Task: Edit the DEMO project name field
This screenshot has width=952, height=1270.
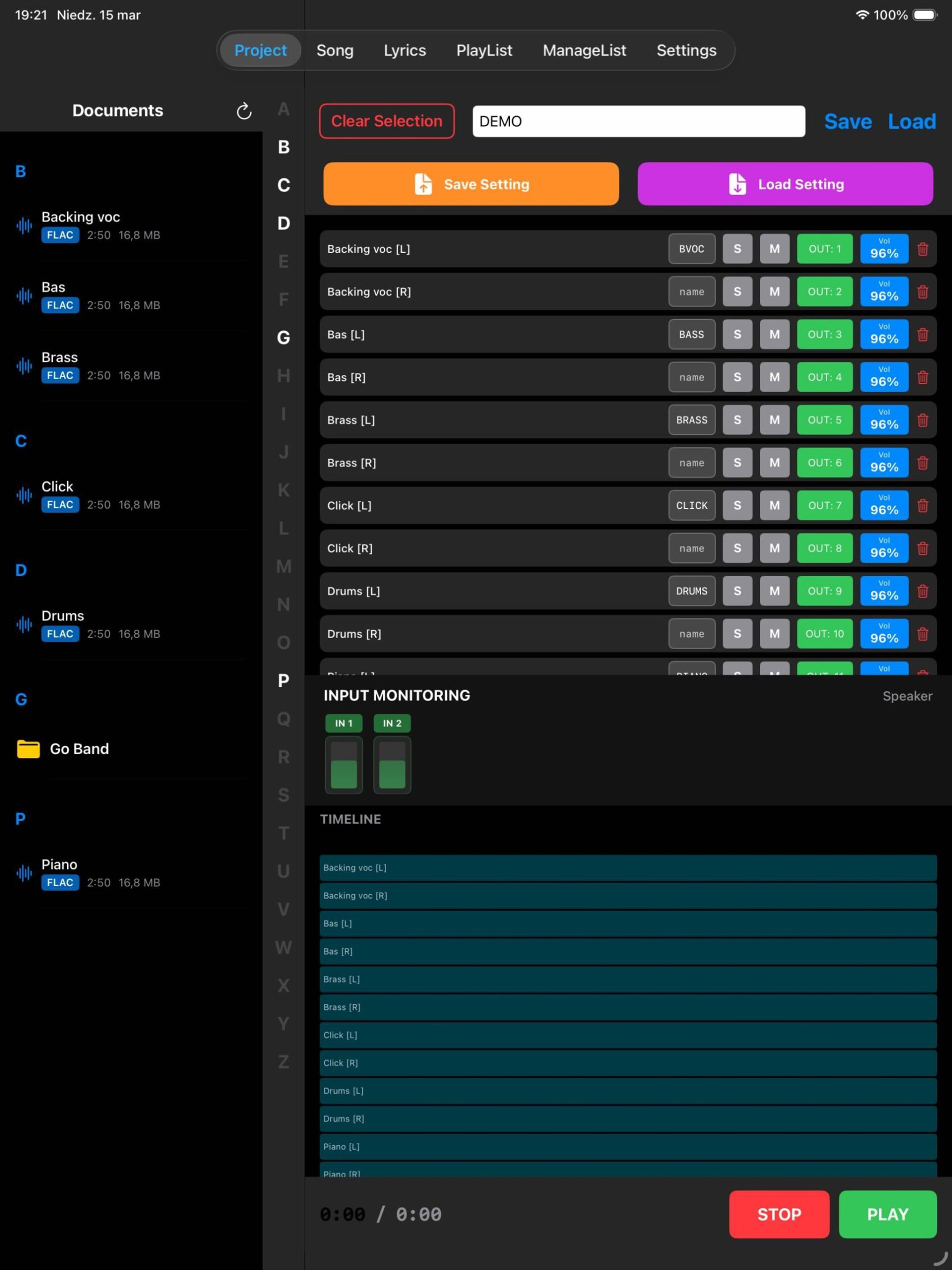Action: point(638,121)
